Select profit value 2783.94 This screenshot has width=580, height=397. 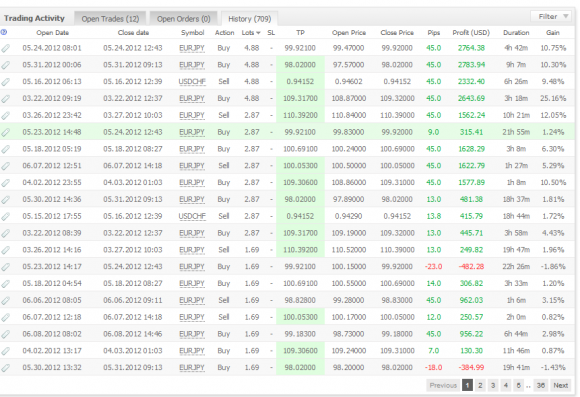click(471, 65)
